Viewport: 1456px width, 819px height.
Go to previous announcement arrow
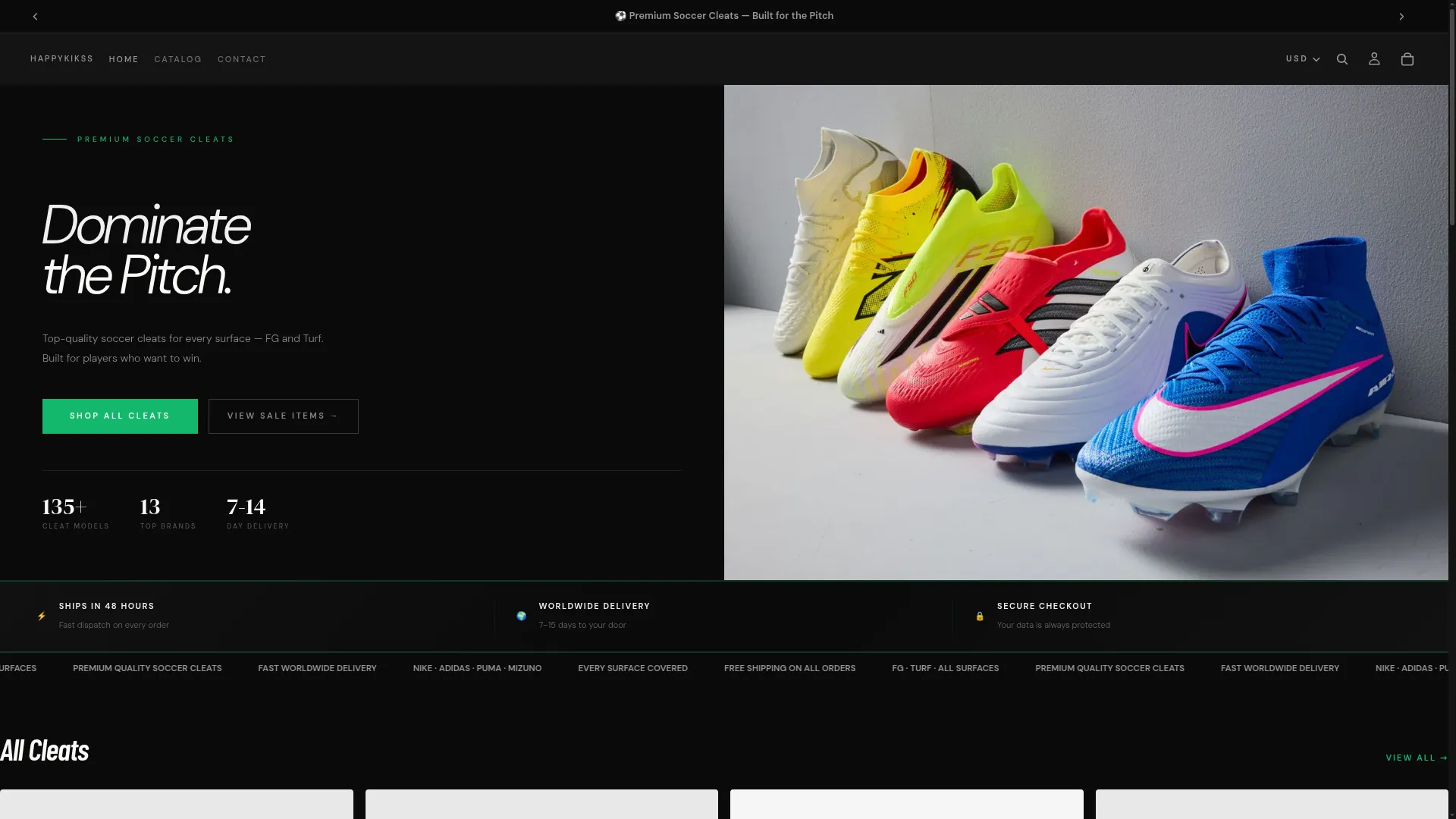tap(35, 16)
